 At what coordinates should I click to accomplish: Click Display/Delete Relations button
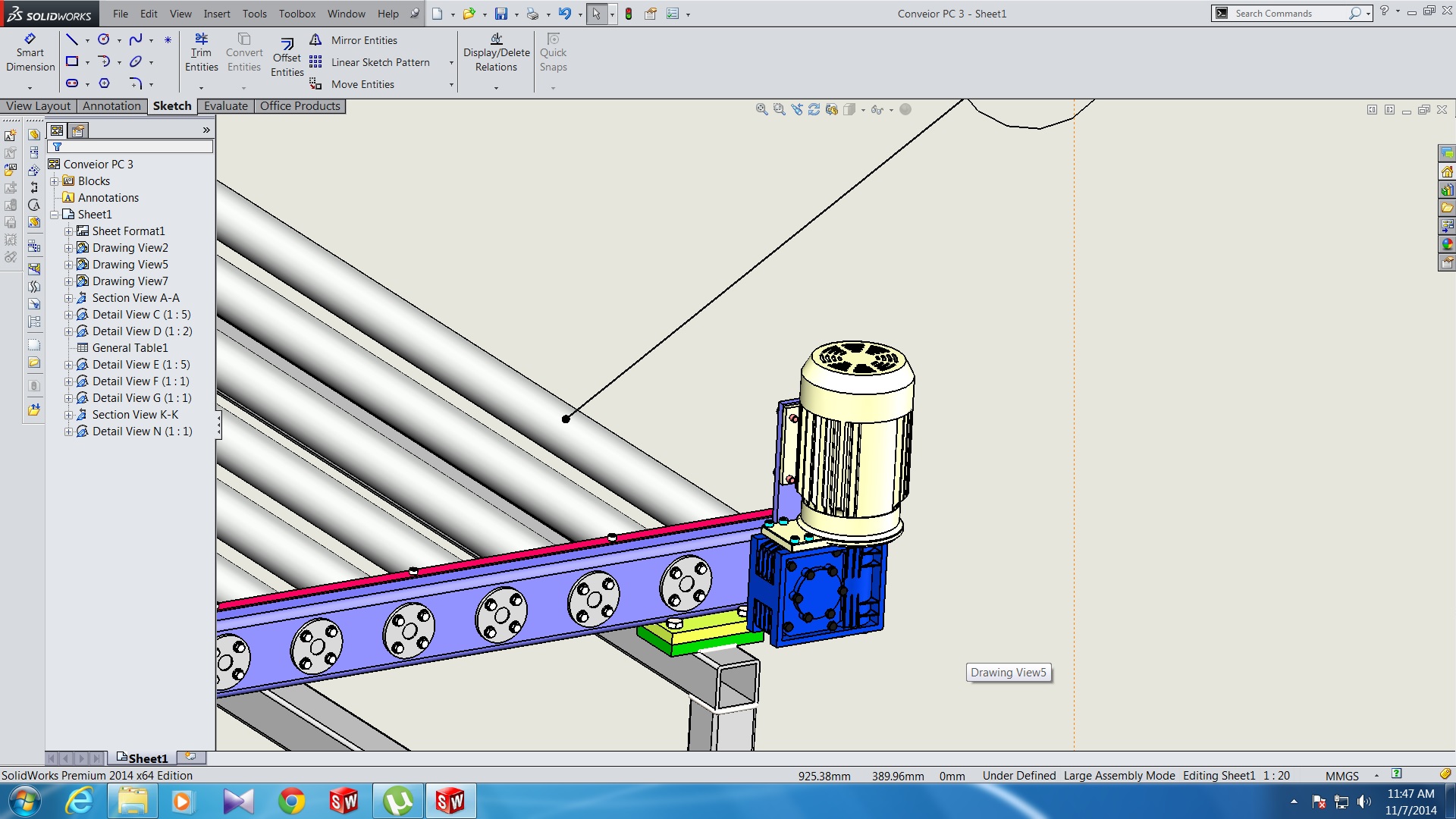point(496,53)
